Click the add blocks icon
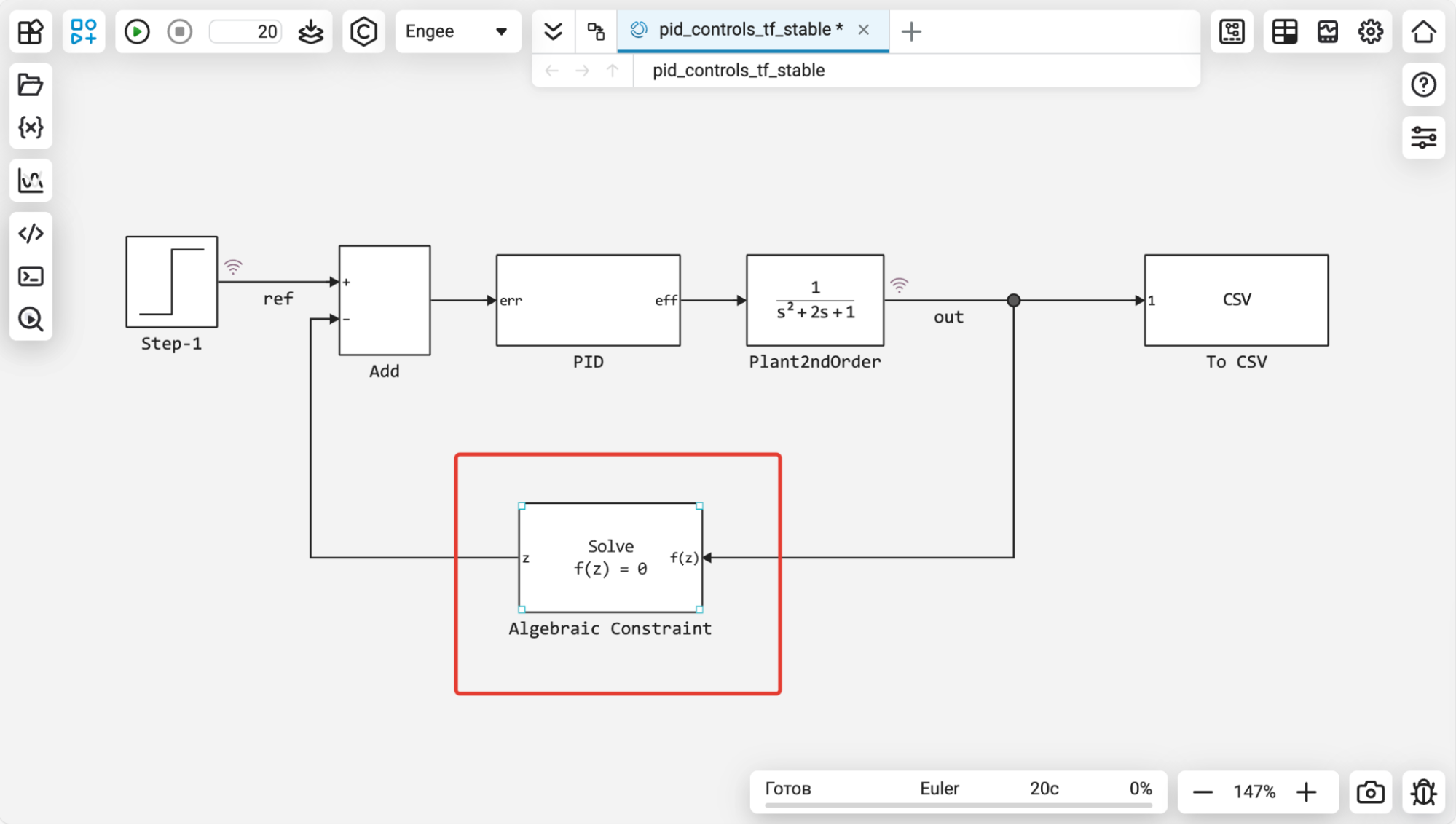This screenshot has width=1456, height=825. [x=84, y=31]
